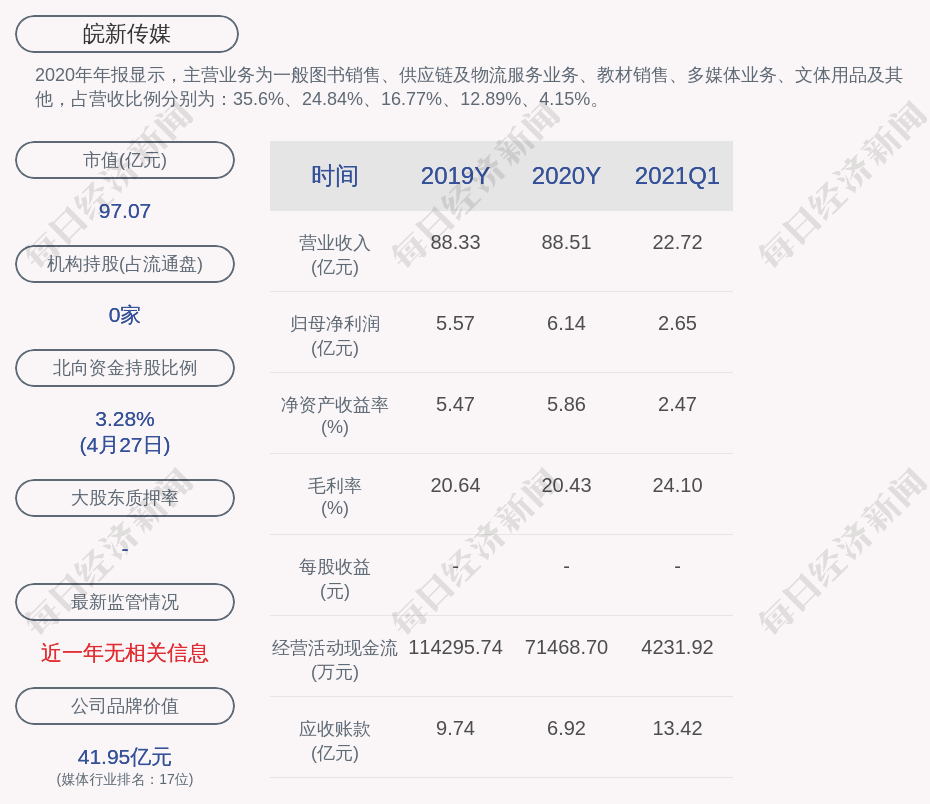The width and height of the screenshot is (930, 804).
Task: Click the 大股东质押率 pill
Action: [x=125, y=498]
